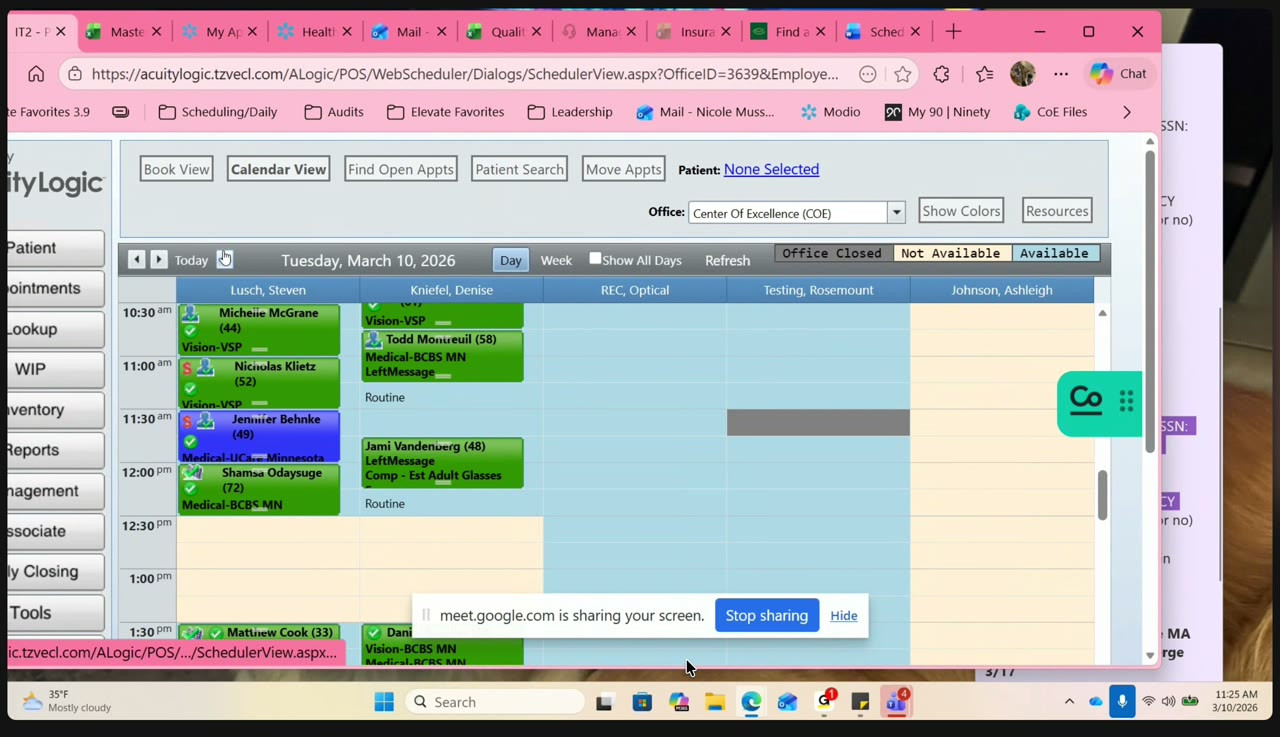The height and width of the screenshot is (737, 1280).
Task: Click Resources button
Action: [1057, 211]
